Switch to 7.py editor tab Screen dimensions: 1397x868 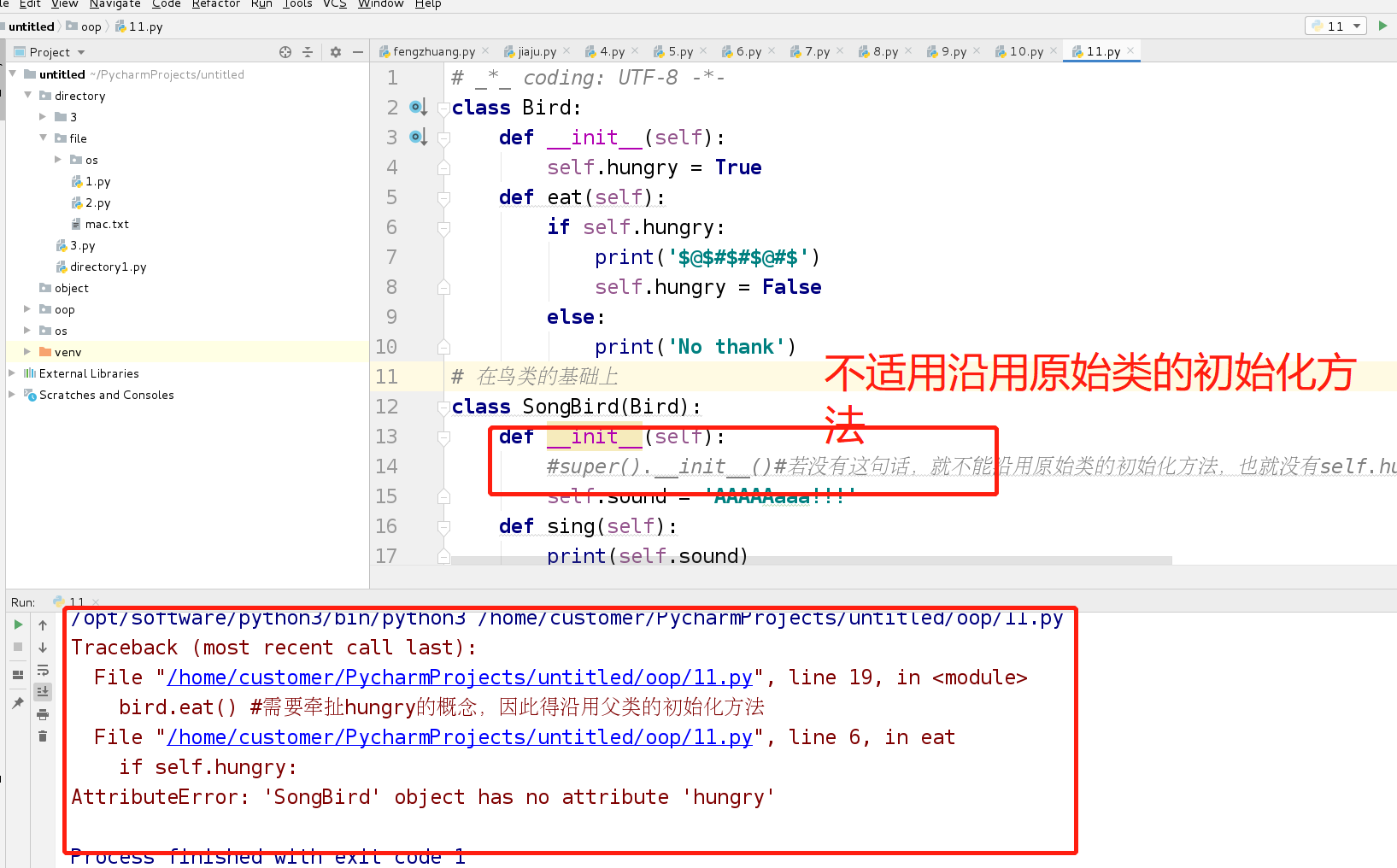pos(817,51)
